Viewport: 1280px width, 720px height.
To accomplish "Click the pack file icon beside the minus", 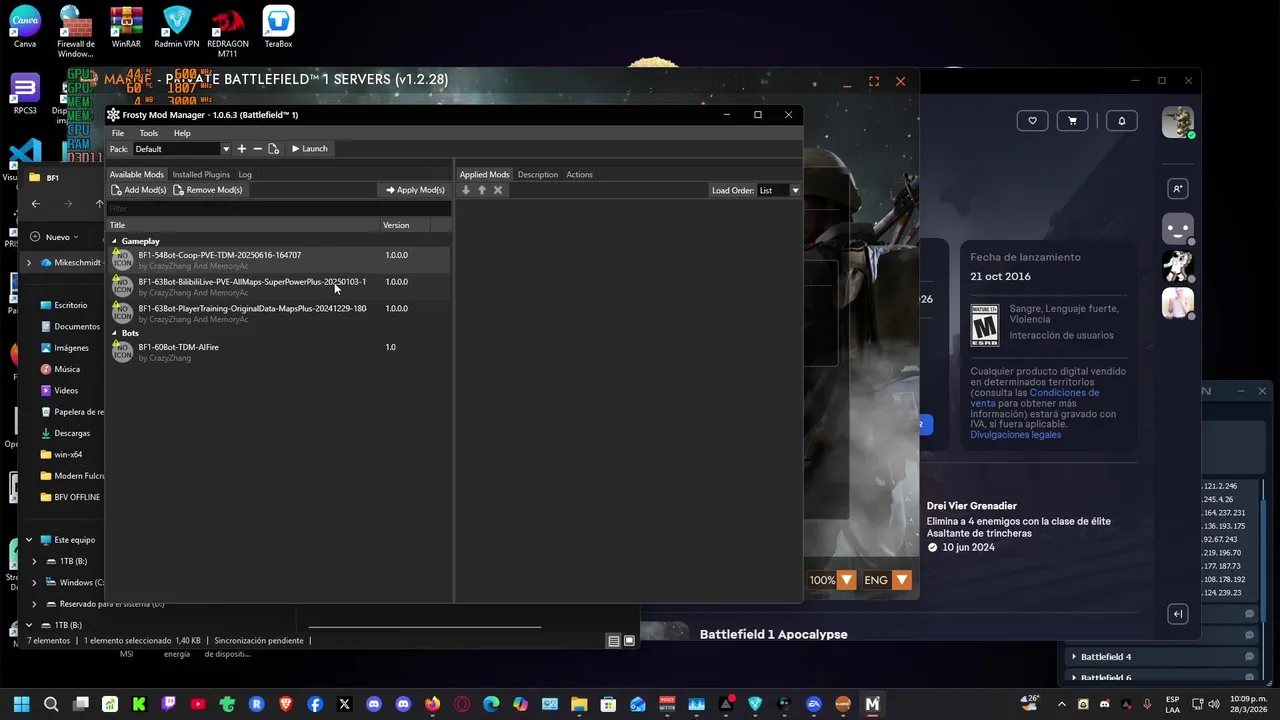I will pos(273,149).
